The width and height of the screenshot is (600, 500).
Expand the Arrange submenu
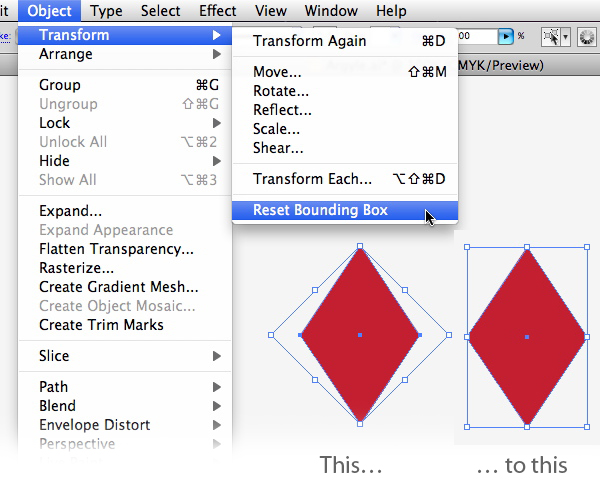(125, 54)
